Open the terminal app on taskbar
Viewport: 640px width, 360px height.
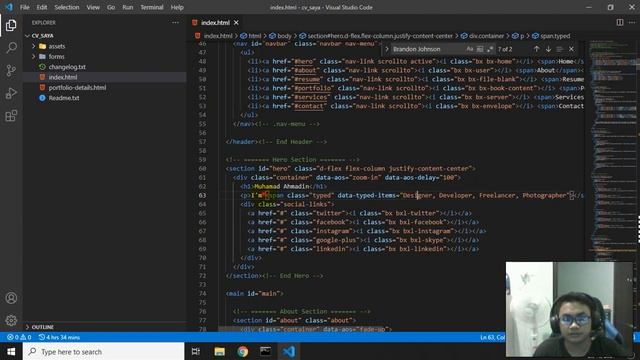pos(266,351)
